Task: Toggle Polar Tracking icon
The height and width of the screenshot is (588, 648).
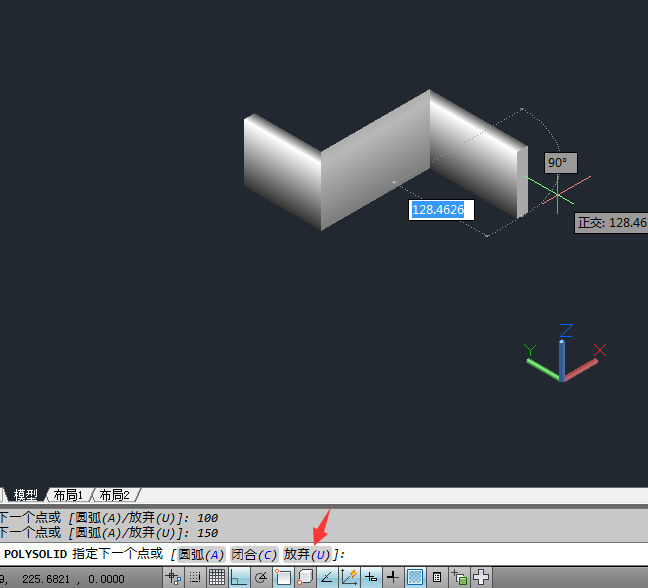Action: (261, 577)
